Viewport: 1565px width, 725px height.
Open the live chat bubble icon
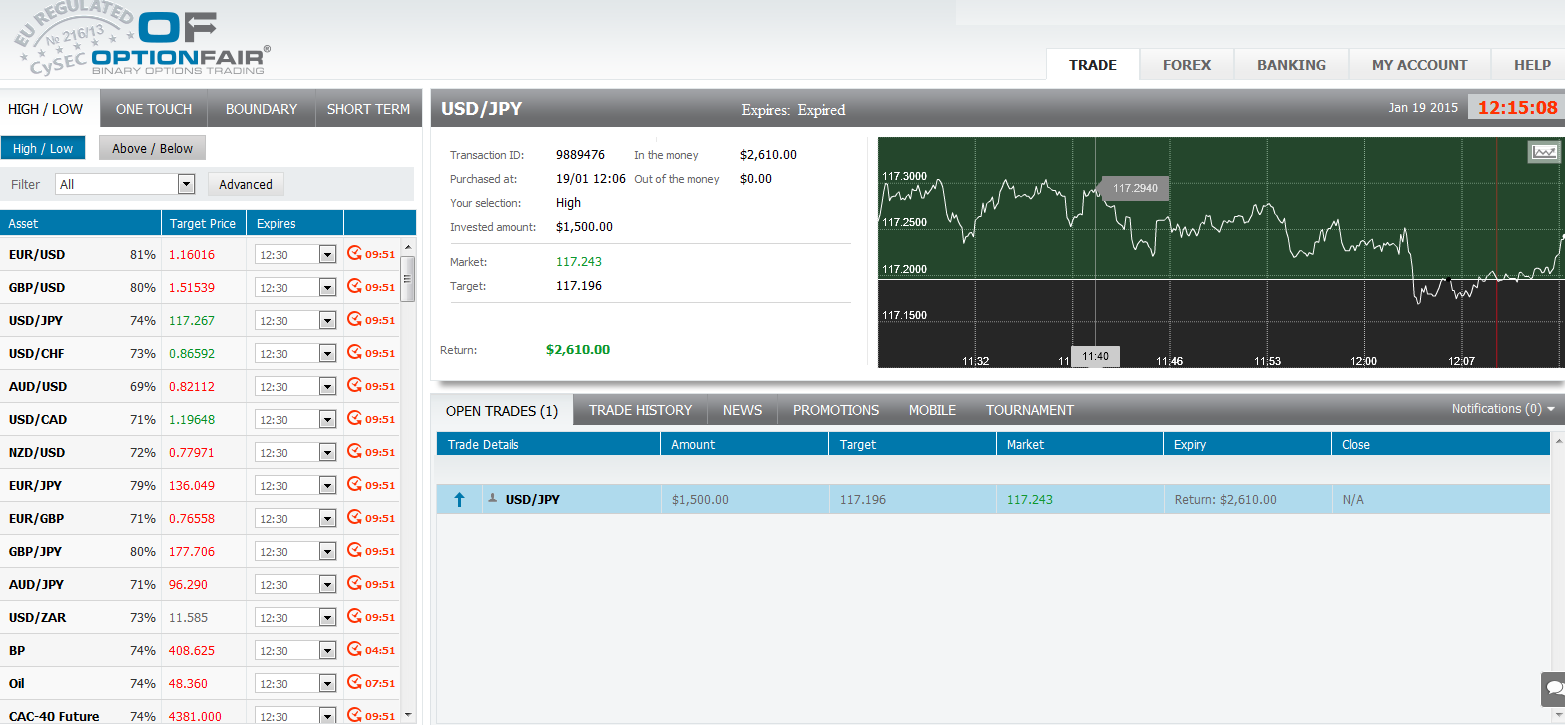point(1554,689)
